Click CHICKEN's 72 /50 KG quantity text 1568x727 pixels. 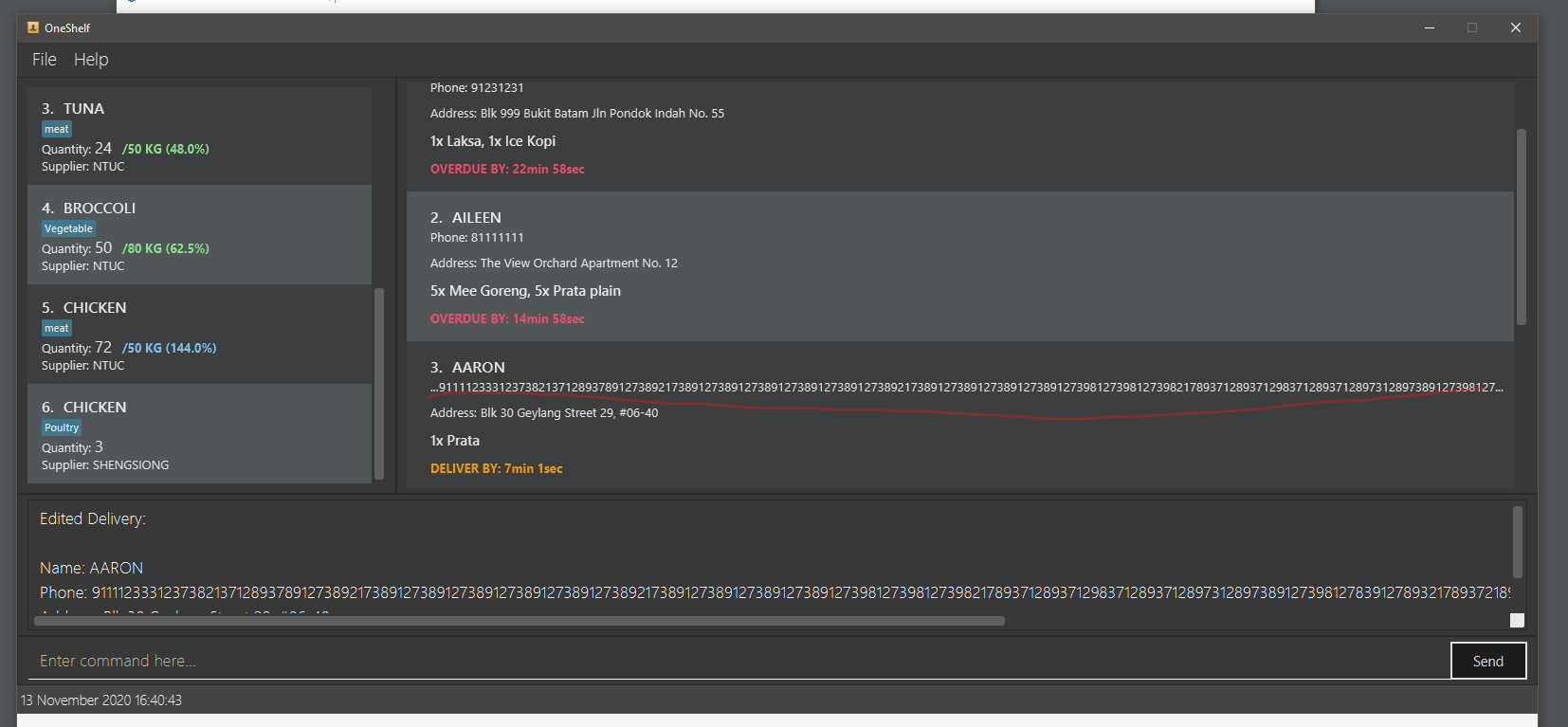(x=129, y=348)
